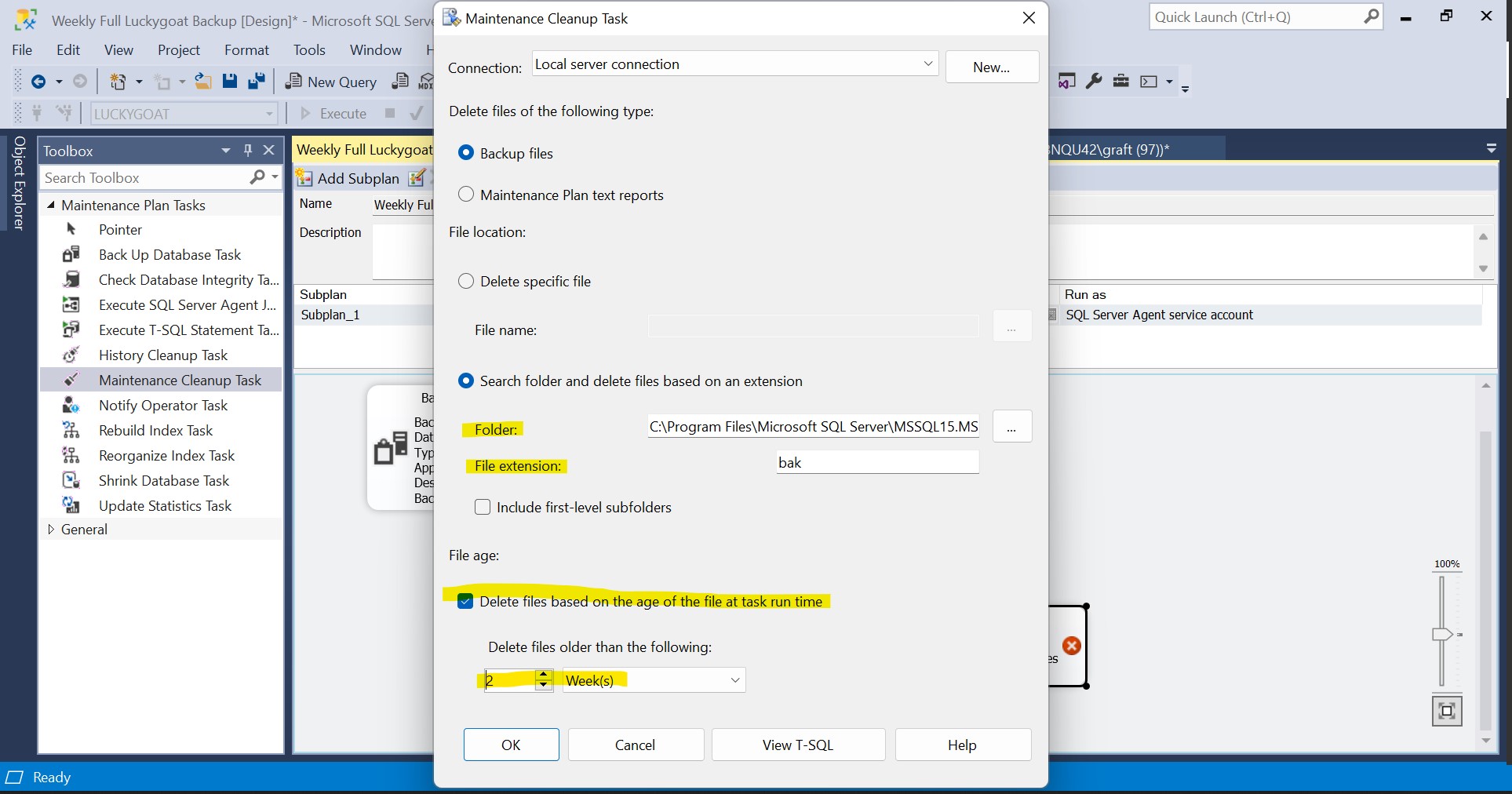Image resolution: width=1512 pixels, height=794 pixels.
Task: Click the View T-SQL button
Action: [797, 745]
